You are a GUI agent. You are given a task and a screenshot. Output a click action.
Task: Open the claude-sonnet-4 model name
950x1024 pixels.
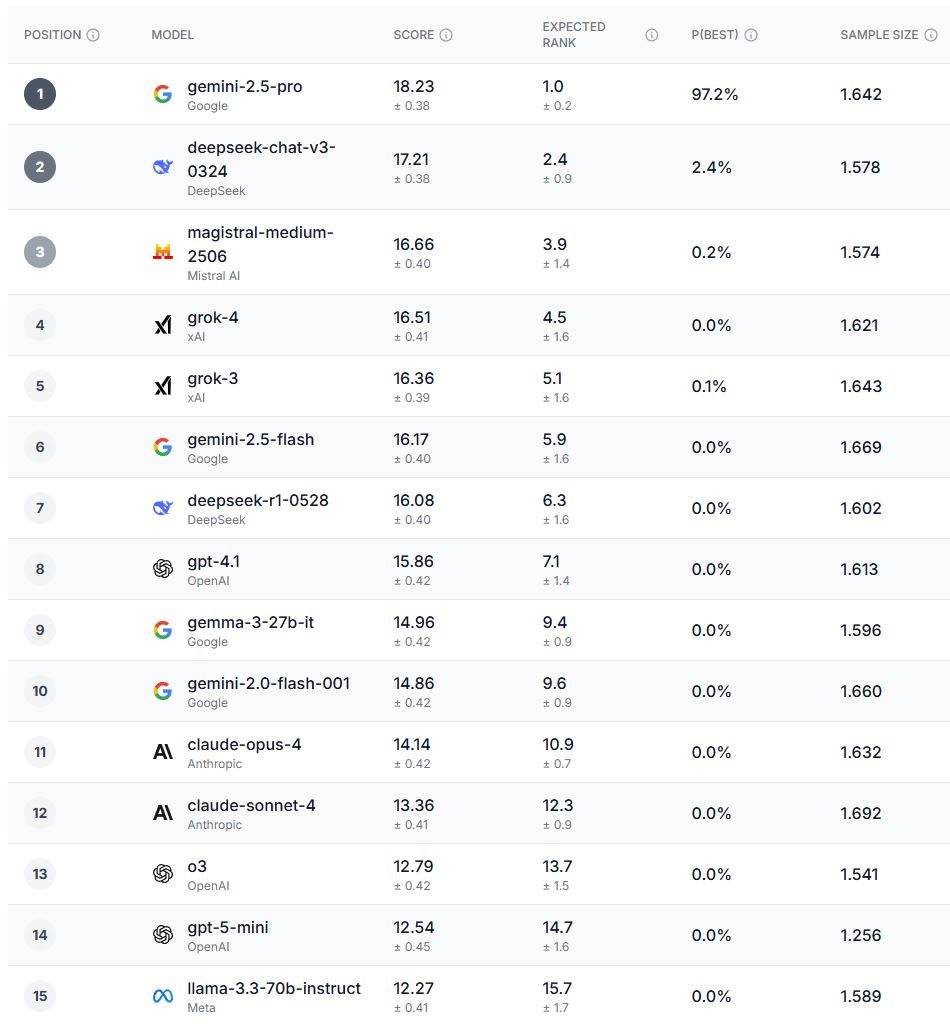pyautogui.click(x=251, y=805)
